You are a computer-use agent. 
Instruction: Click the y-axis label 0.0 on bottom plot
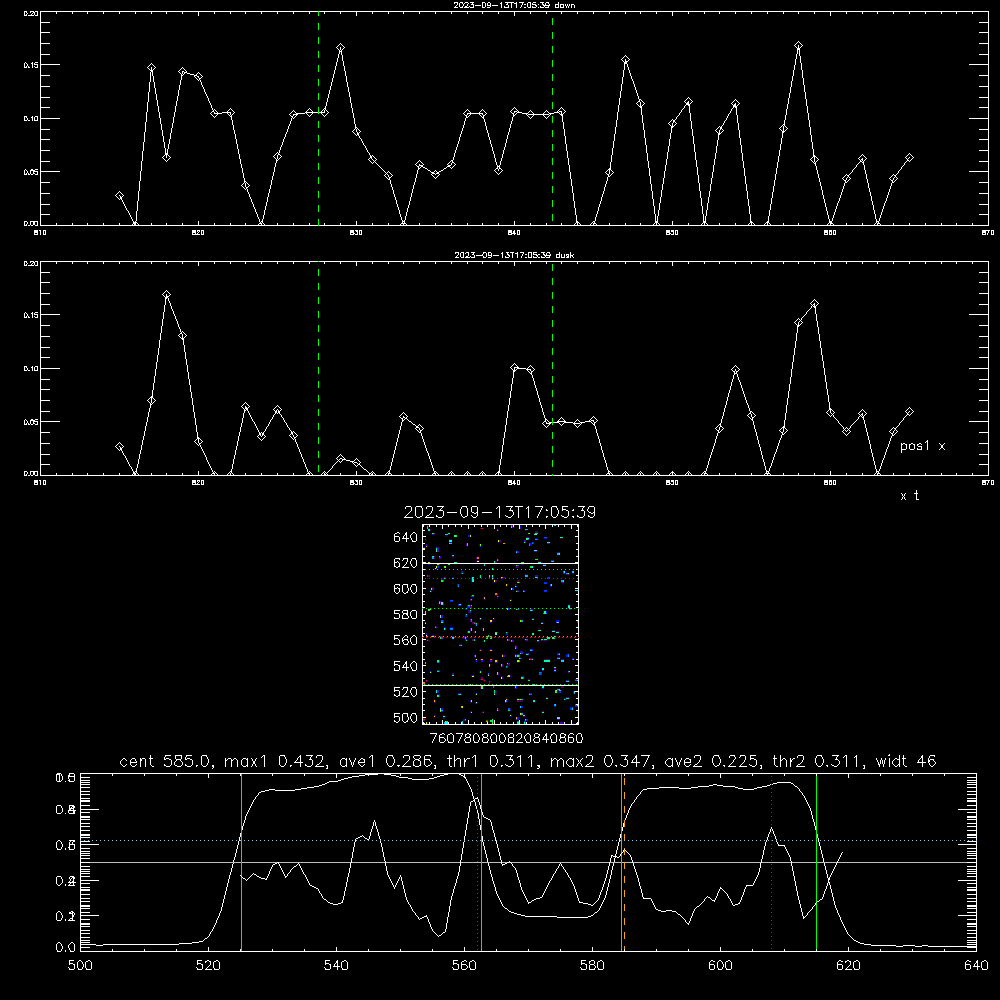tap(66, 947)
